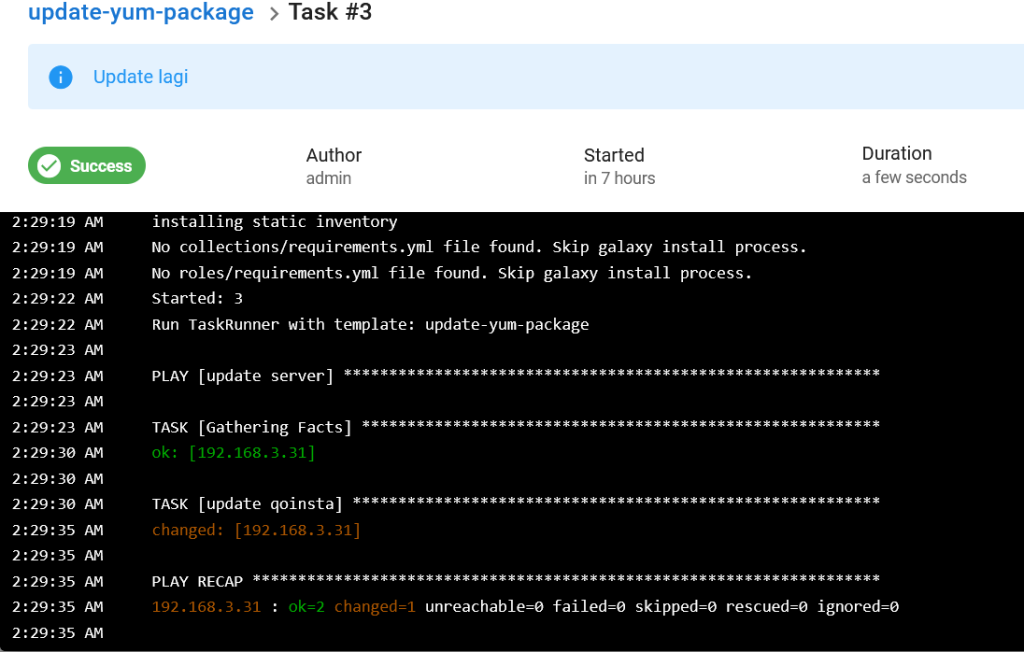Click recap host '192.168.3.31' in orange
The image size is (1024, 652).
pos(206,607)
